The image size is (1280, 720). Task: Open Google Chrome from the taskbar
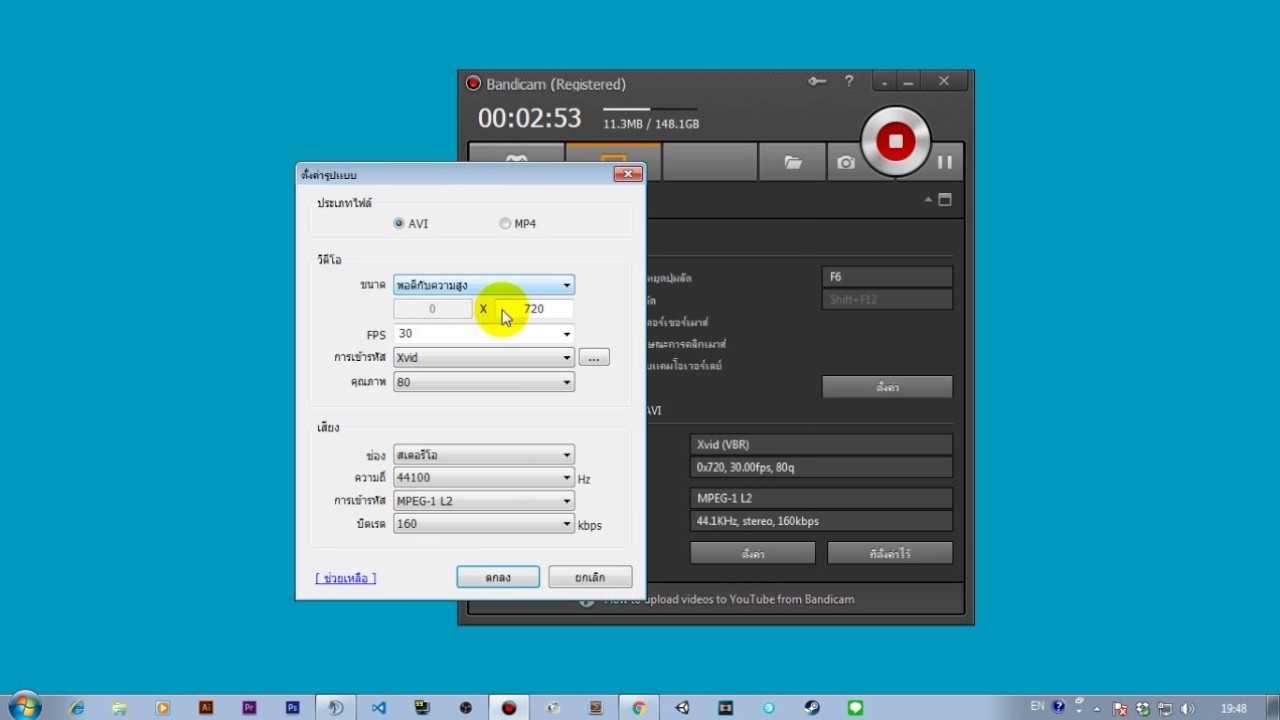(638, 708)
